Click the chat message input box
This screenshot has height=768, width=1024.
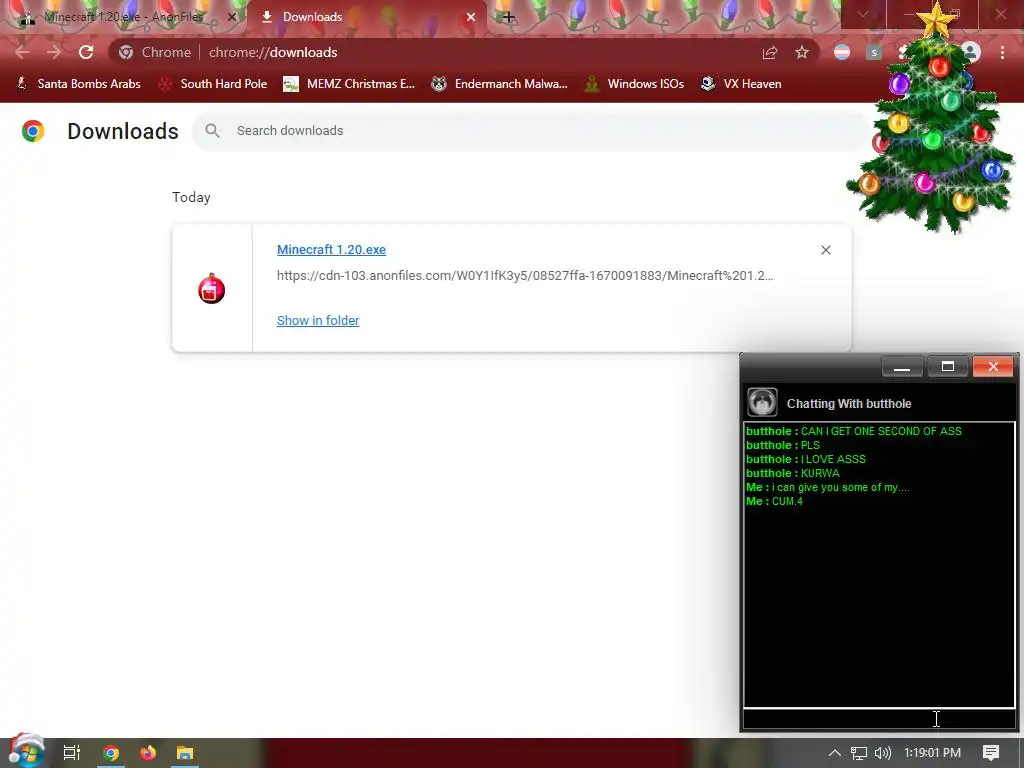click(x=879, y=719)
